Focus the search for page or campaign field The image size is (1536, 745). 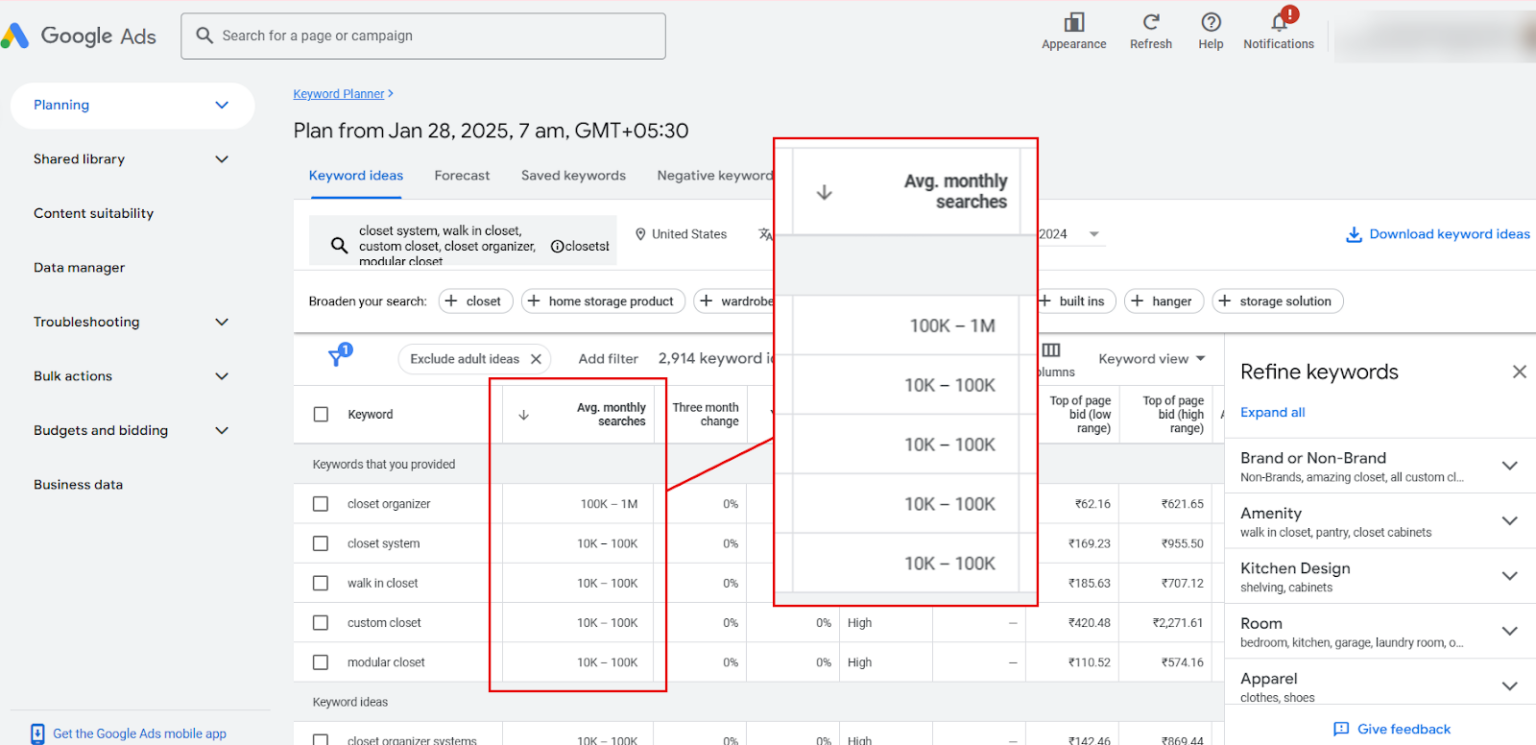click(x=423, y=36)
